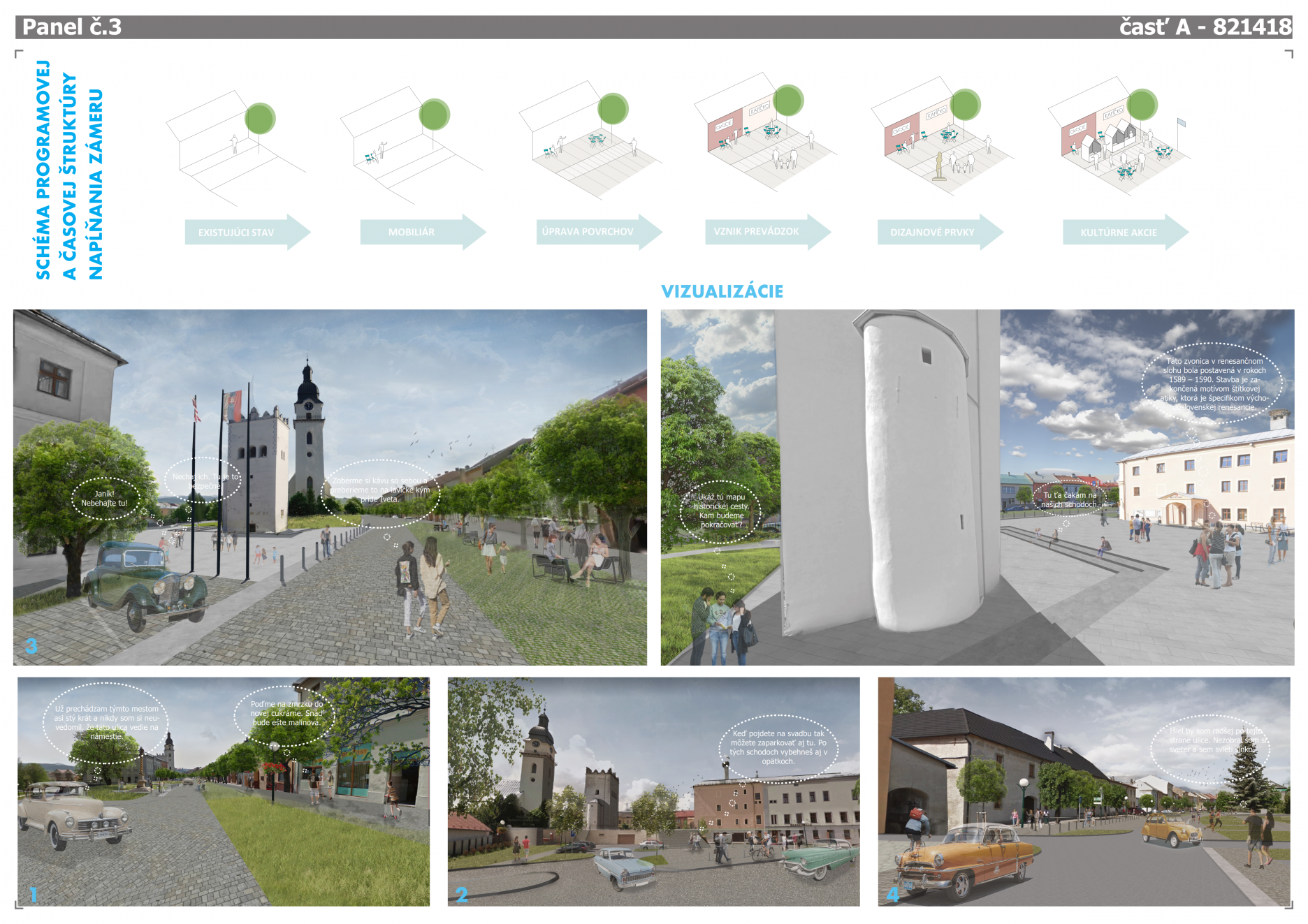Viewport: 1308px width, 924px height.
Task: Select the diagram above KULTÚRNE AKCIE
Action: tap(1118, 140)
